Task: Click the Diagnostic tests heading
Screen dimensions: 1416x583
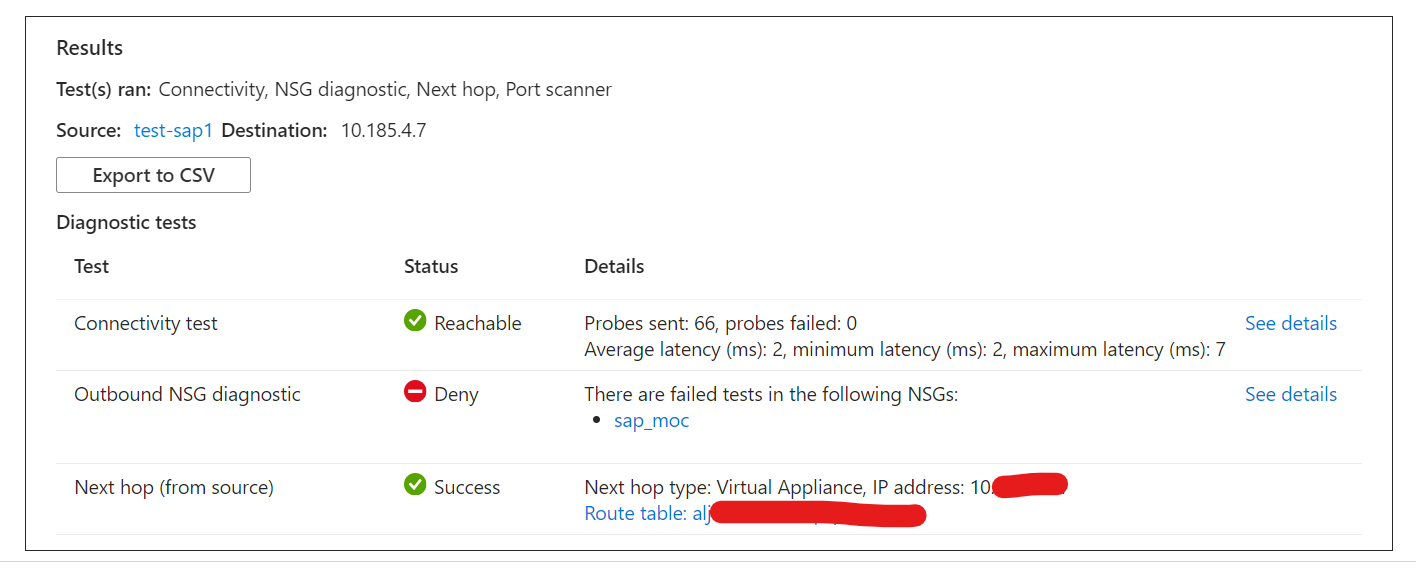Action: click(x=126, y=222)
